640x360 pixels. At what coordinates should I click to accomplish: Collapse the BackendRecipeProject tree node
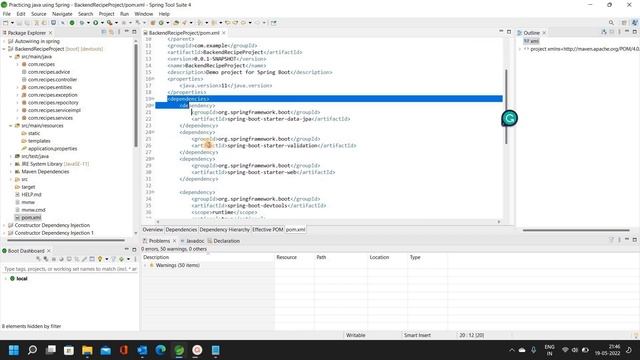pos(4,49)
